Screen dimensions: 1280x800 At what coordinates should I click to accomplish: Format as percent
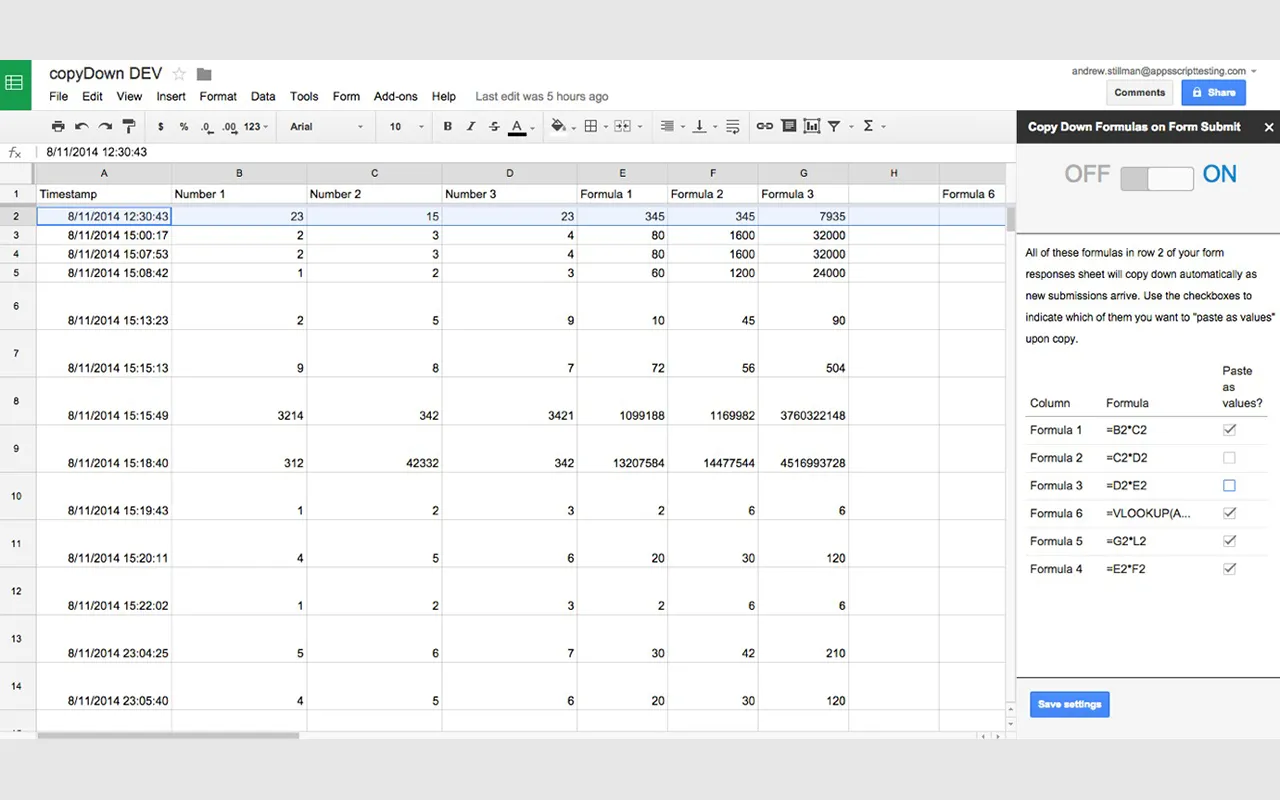(184, 127)
